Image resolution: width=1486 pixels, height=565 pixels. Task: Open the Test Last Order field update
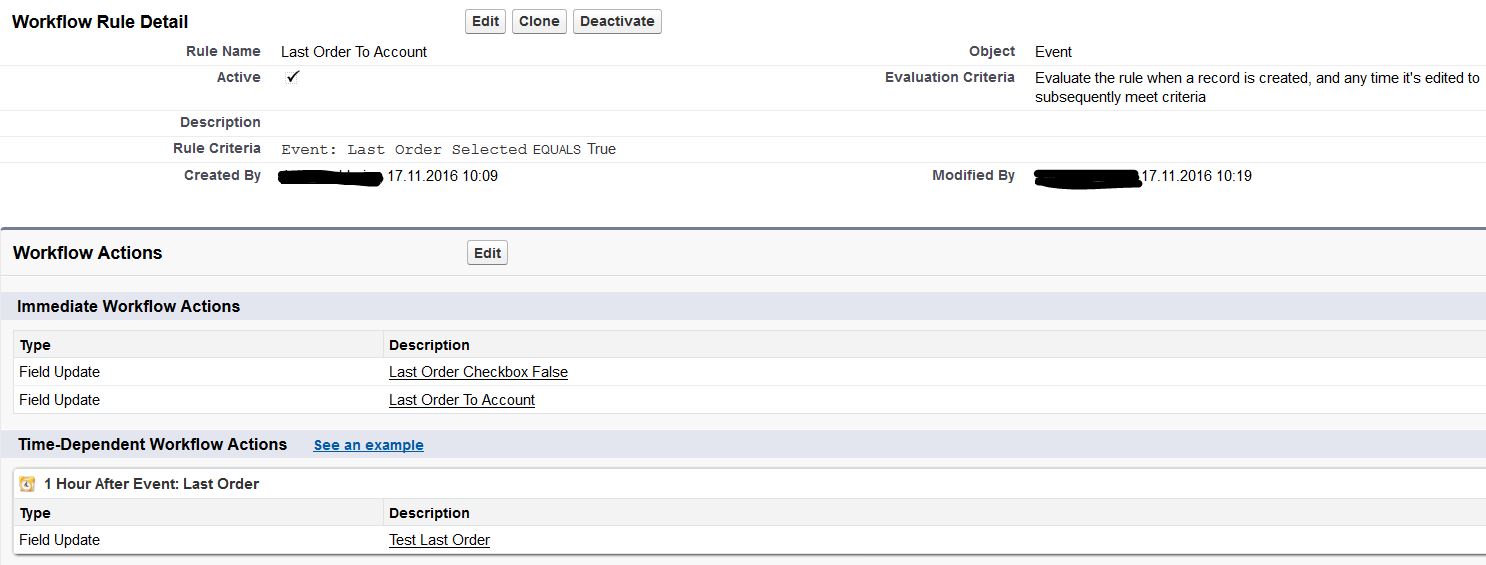coord(439,540)
